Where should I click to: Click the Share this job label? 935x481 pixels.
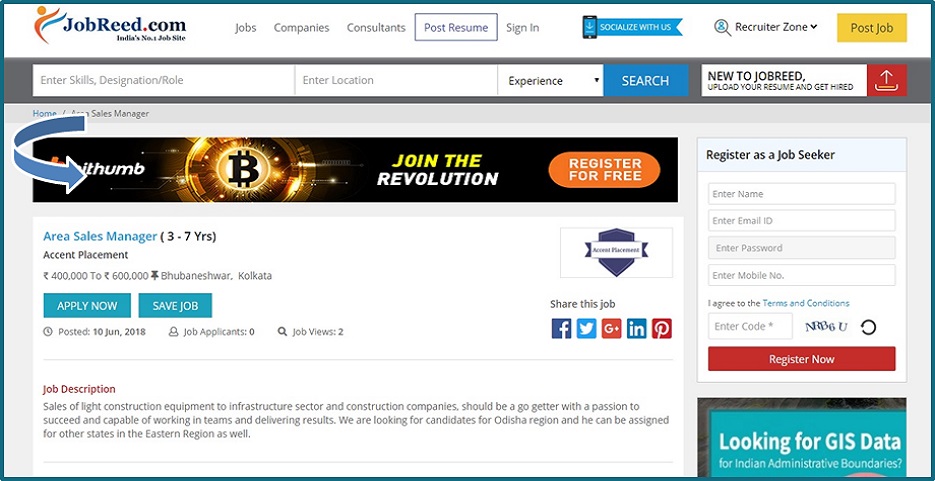[x=583, y=304]
